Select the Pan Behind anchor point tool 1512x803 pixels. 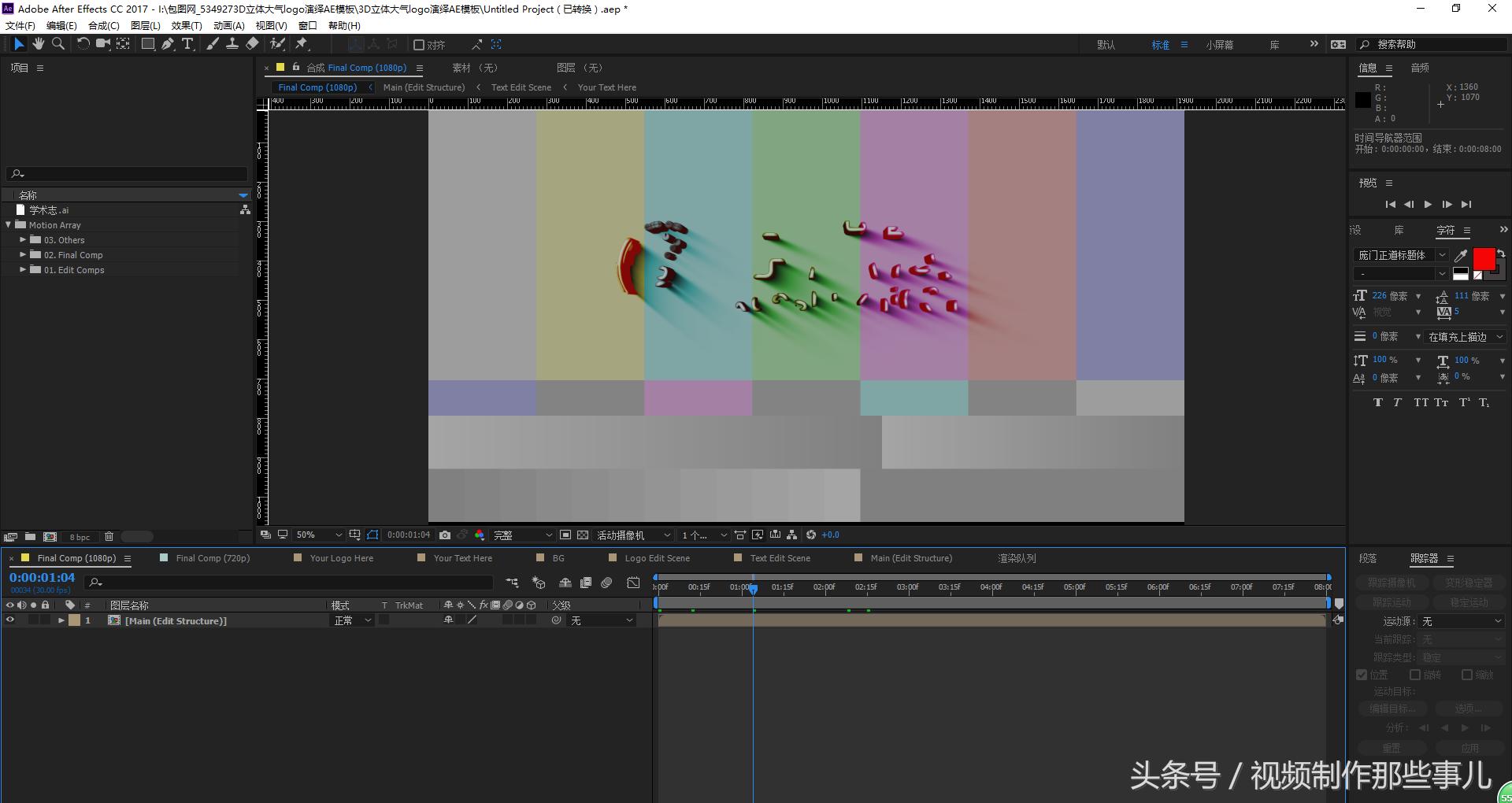pyautogui.click(x=124, y=44)
